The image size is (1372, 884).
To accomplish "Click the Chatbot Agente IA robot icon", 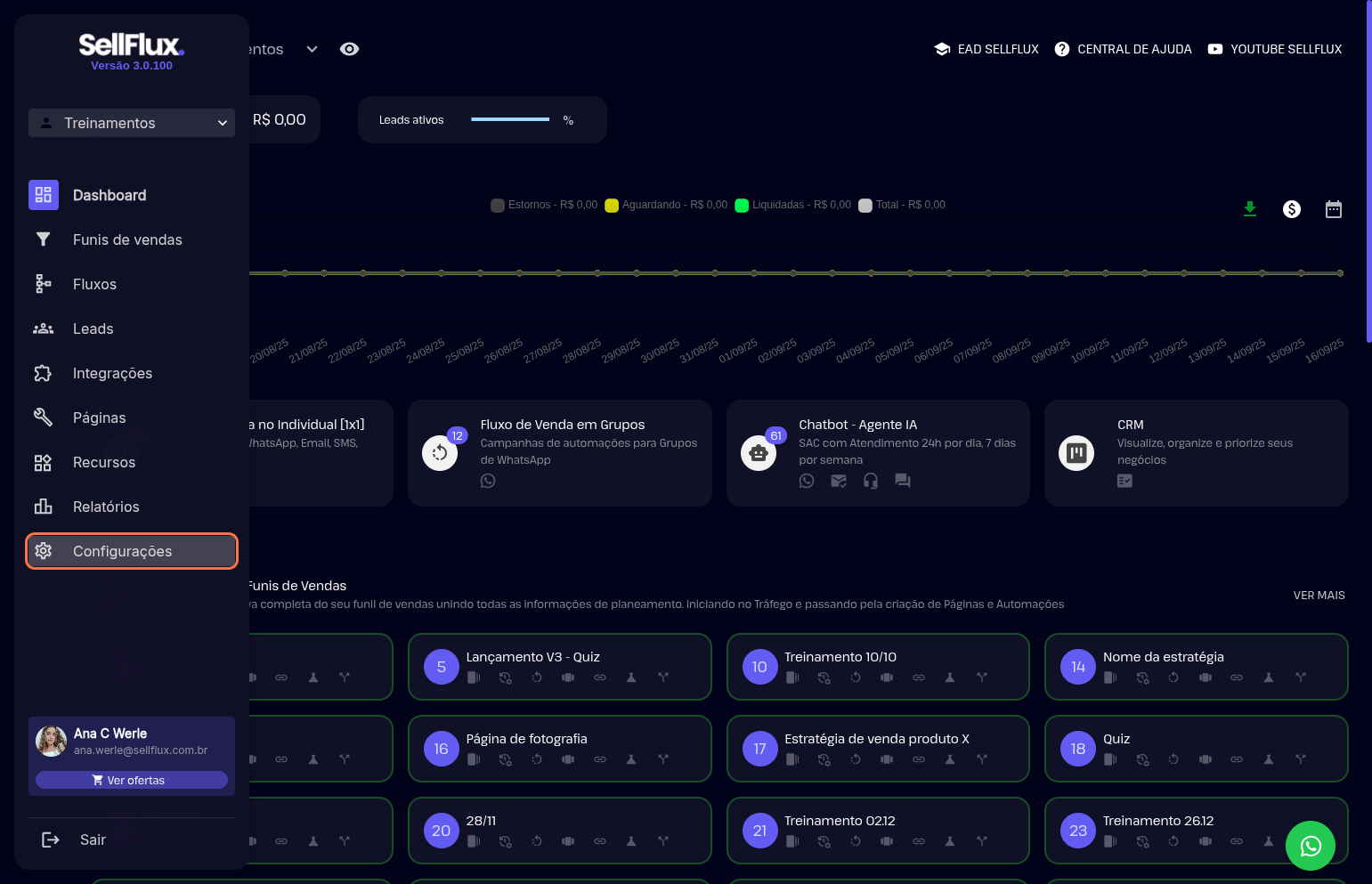I will click(x=759, y=453).
